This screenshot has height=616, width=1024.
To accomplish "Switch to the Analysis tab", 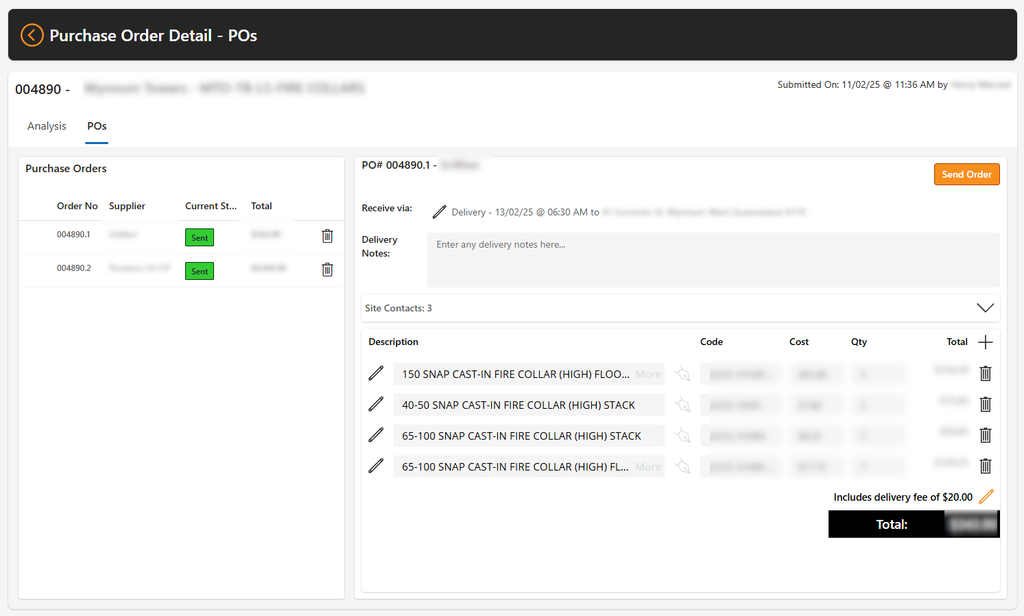I will pyautogui.click(x=46, y=126).
